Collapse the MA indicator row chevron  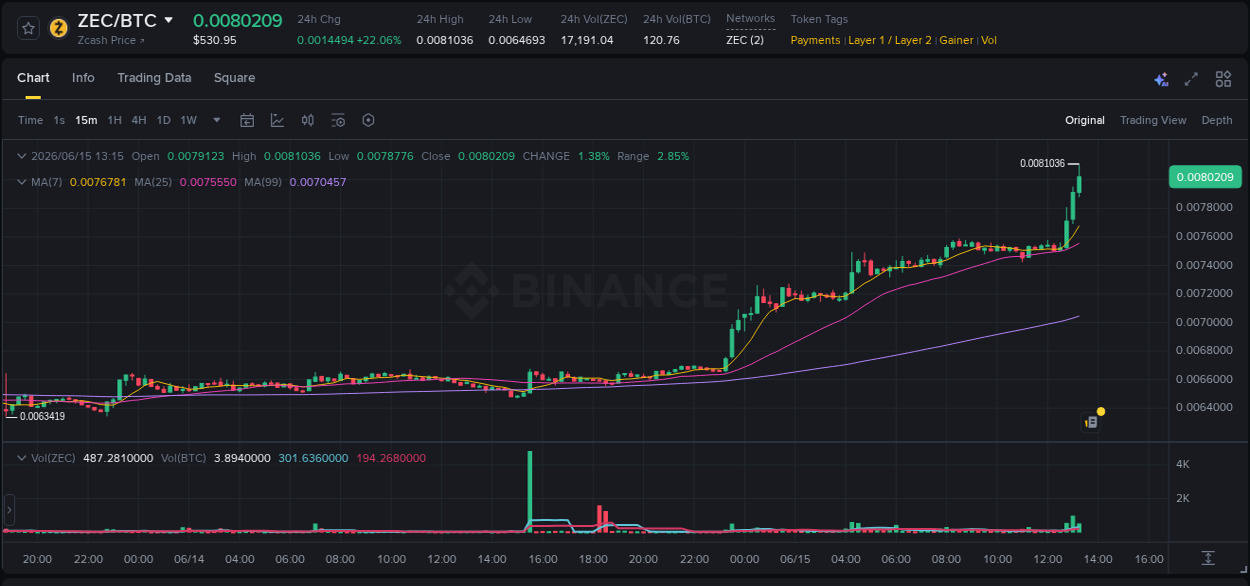pos(22,182)
